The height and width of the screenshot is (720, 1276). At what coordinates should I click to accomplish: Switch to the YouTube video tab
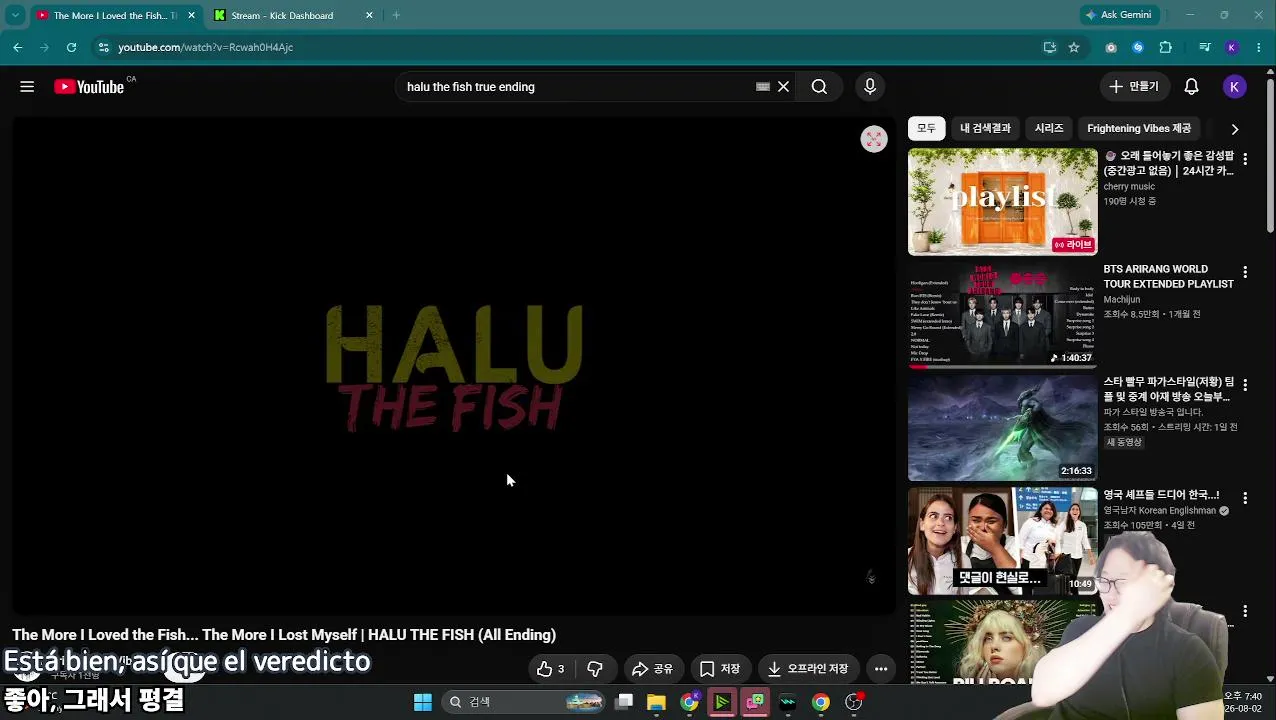115,15
